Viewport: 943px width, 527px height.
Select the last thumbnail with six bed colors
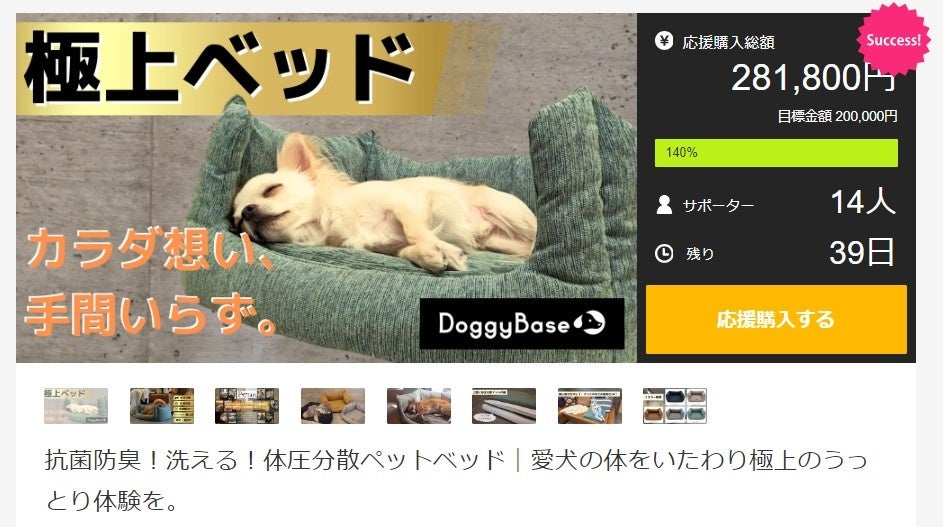tap(675, 405)
